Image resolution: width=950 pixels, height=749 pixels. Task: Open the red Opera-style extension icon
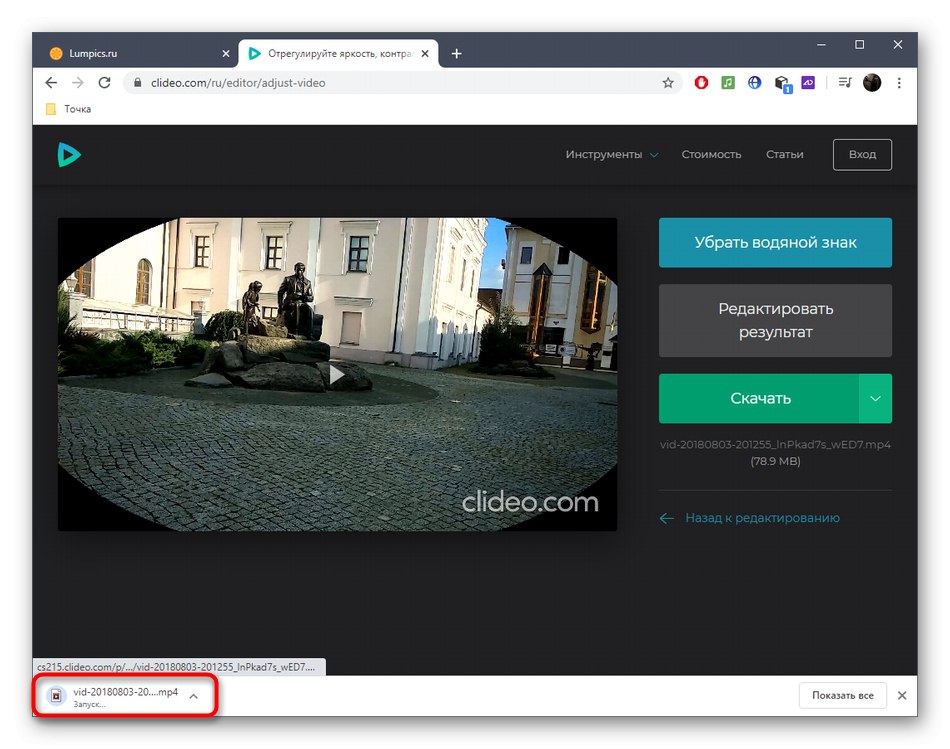click(701, 82)
